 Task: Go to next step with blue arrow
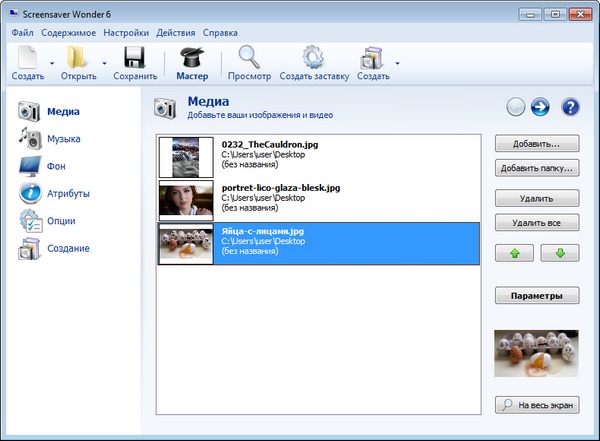[541, 107]
